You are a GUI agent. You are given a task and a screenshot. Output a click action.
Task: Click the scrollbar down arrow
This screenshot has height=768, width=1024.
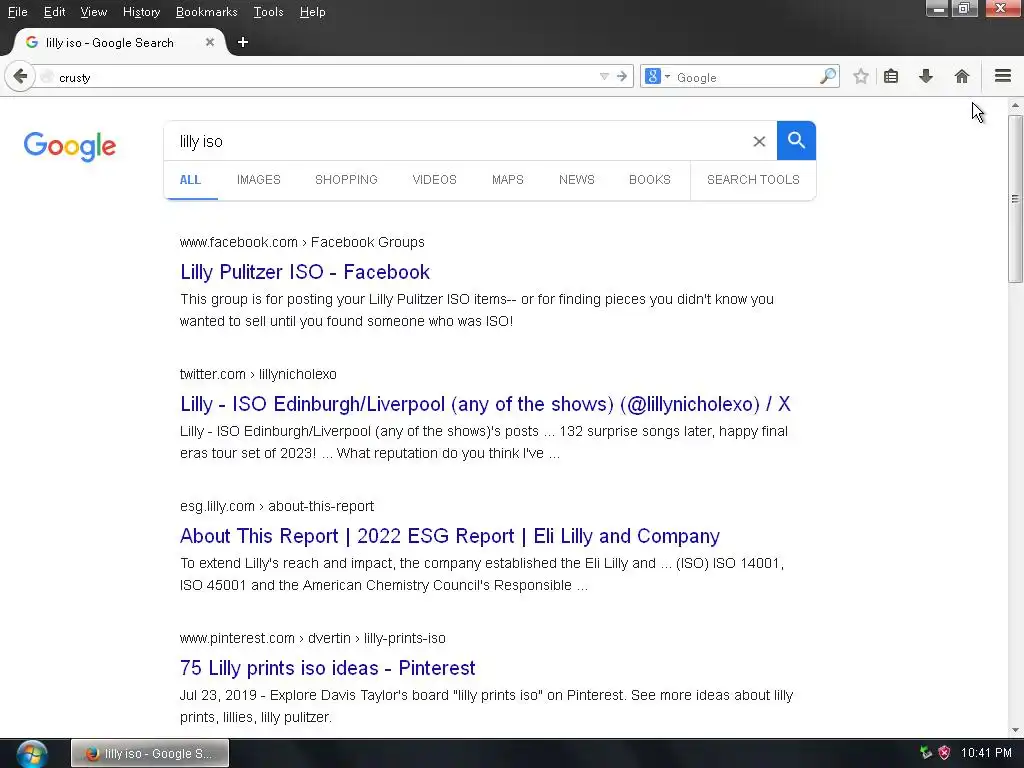1015,730
